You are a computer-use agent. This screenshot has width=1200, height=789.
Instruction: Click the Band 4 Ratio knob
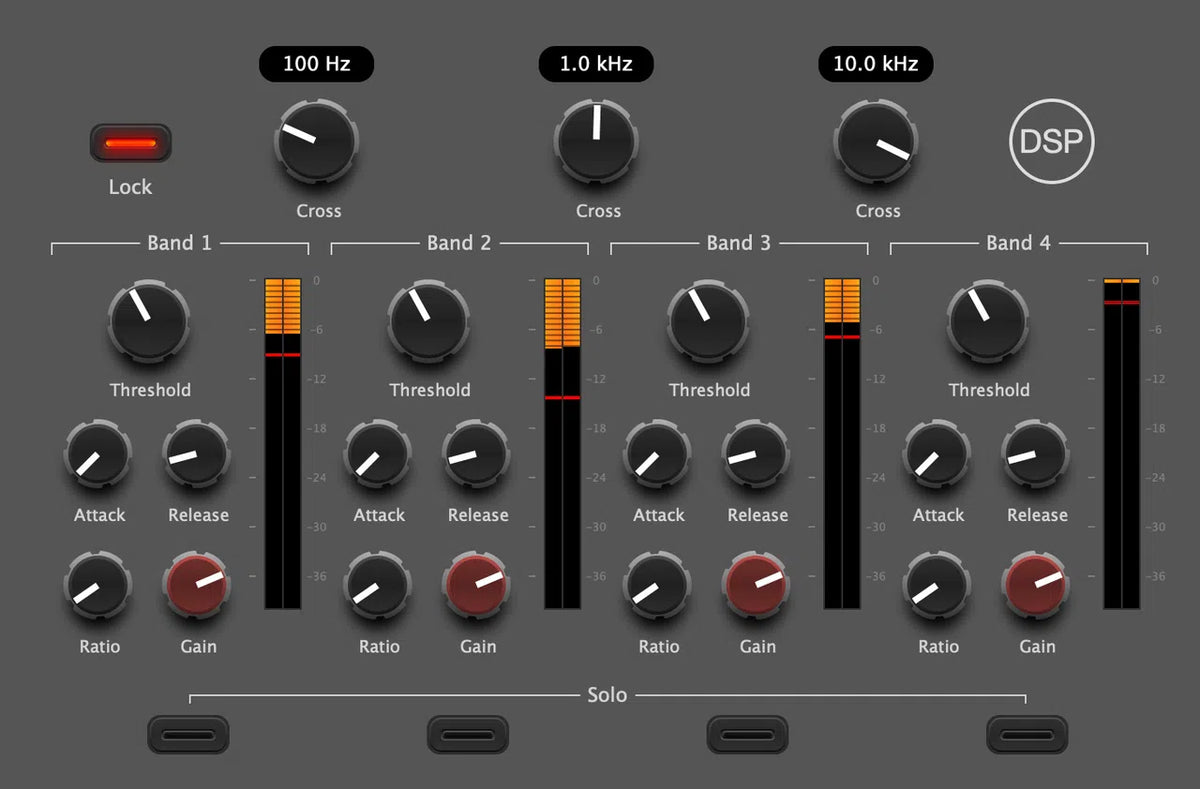click(937, 588)
